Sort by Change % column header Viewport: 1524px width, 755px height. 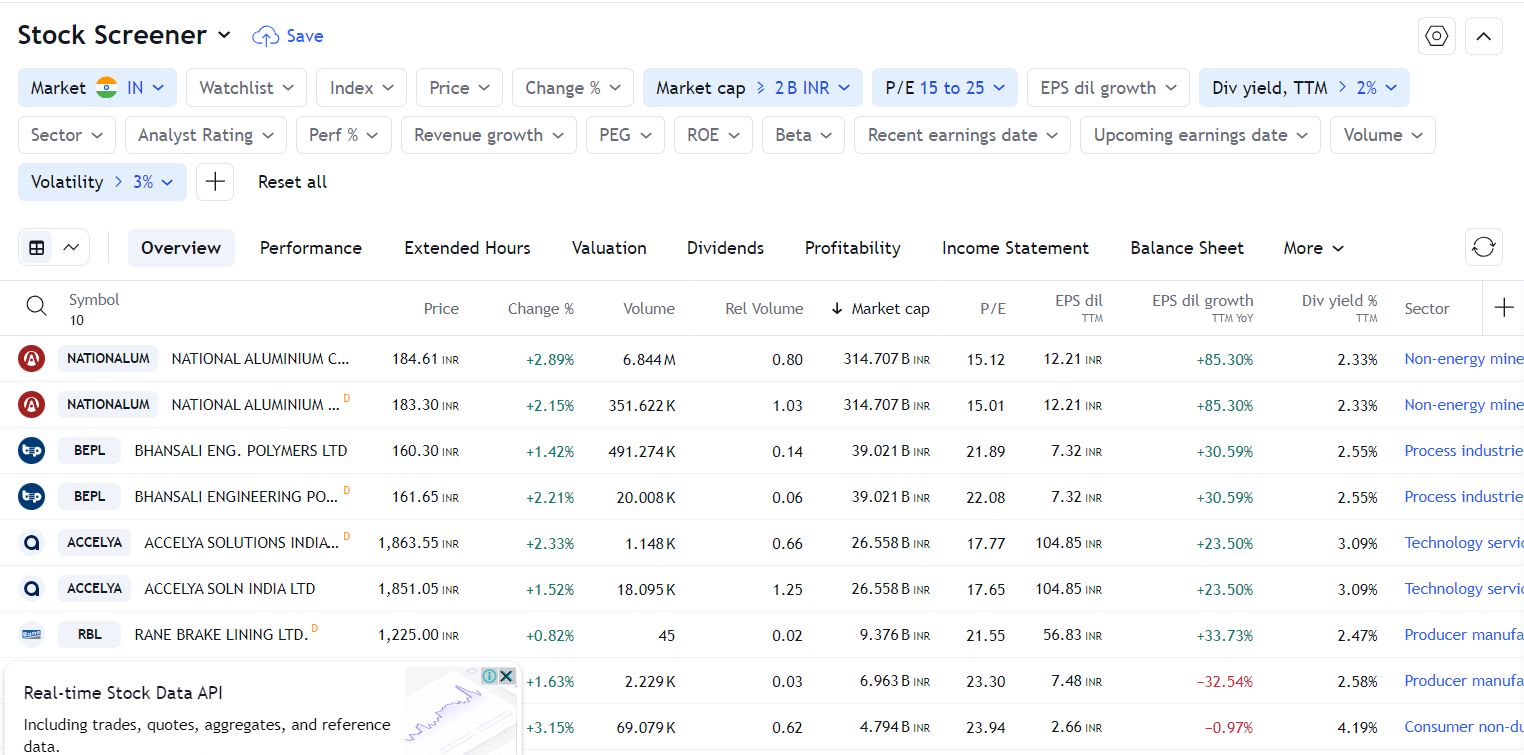tap(541, 308)
